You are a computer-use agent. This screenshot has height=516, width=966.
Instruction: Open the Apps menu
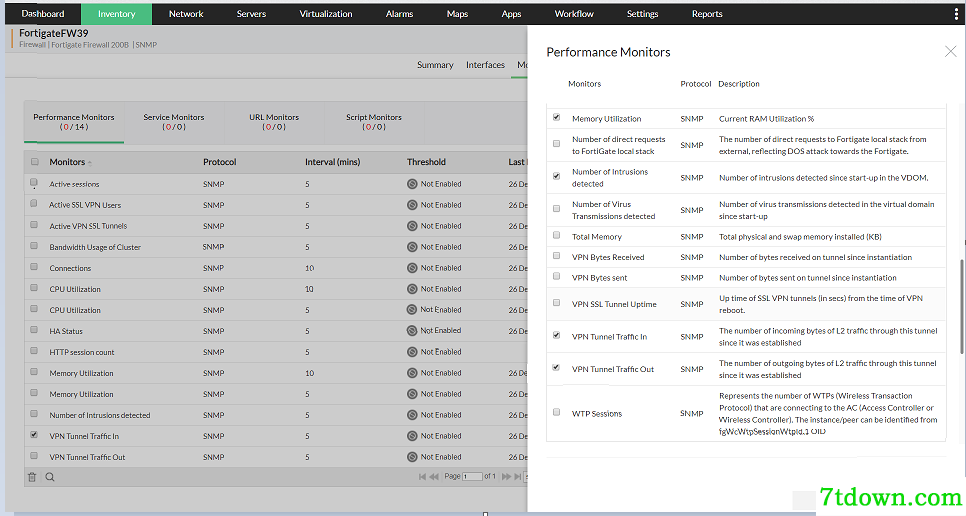coord(511,14)
